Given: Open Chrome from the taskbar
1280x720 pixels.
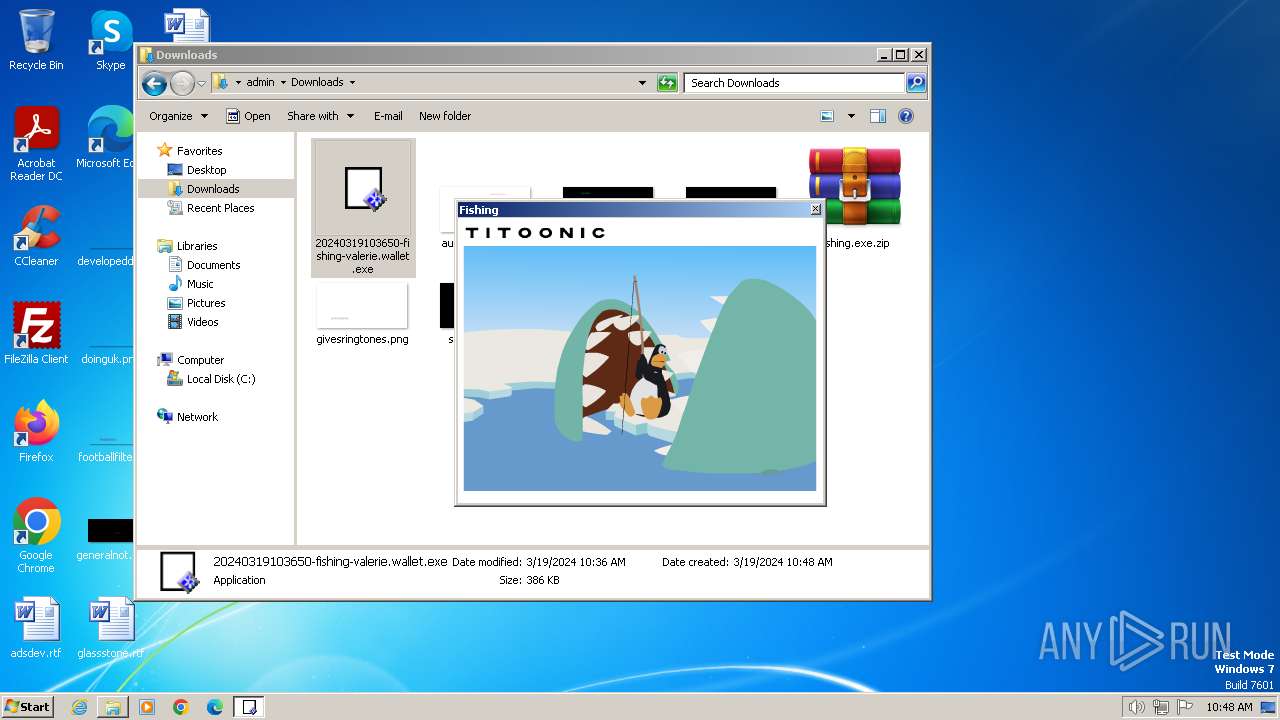Looking at the screenshot, I should [x=181, y=707].
